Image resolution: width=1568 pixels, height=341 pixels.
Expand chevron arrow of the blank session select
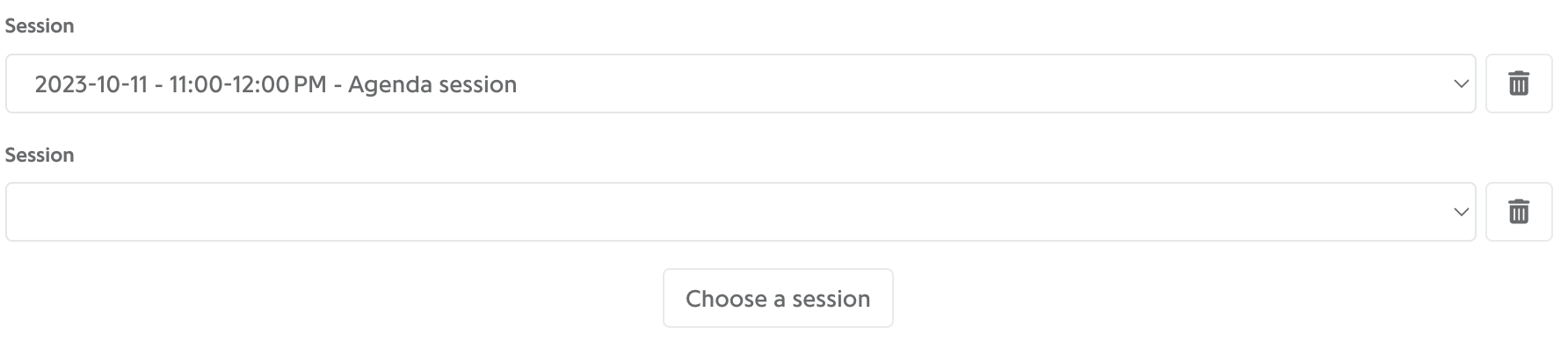(1461, 213)
